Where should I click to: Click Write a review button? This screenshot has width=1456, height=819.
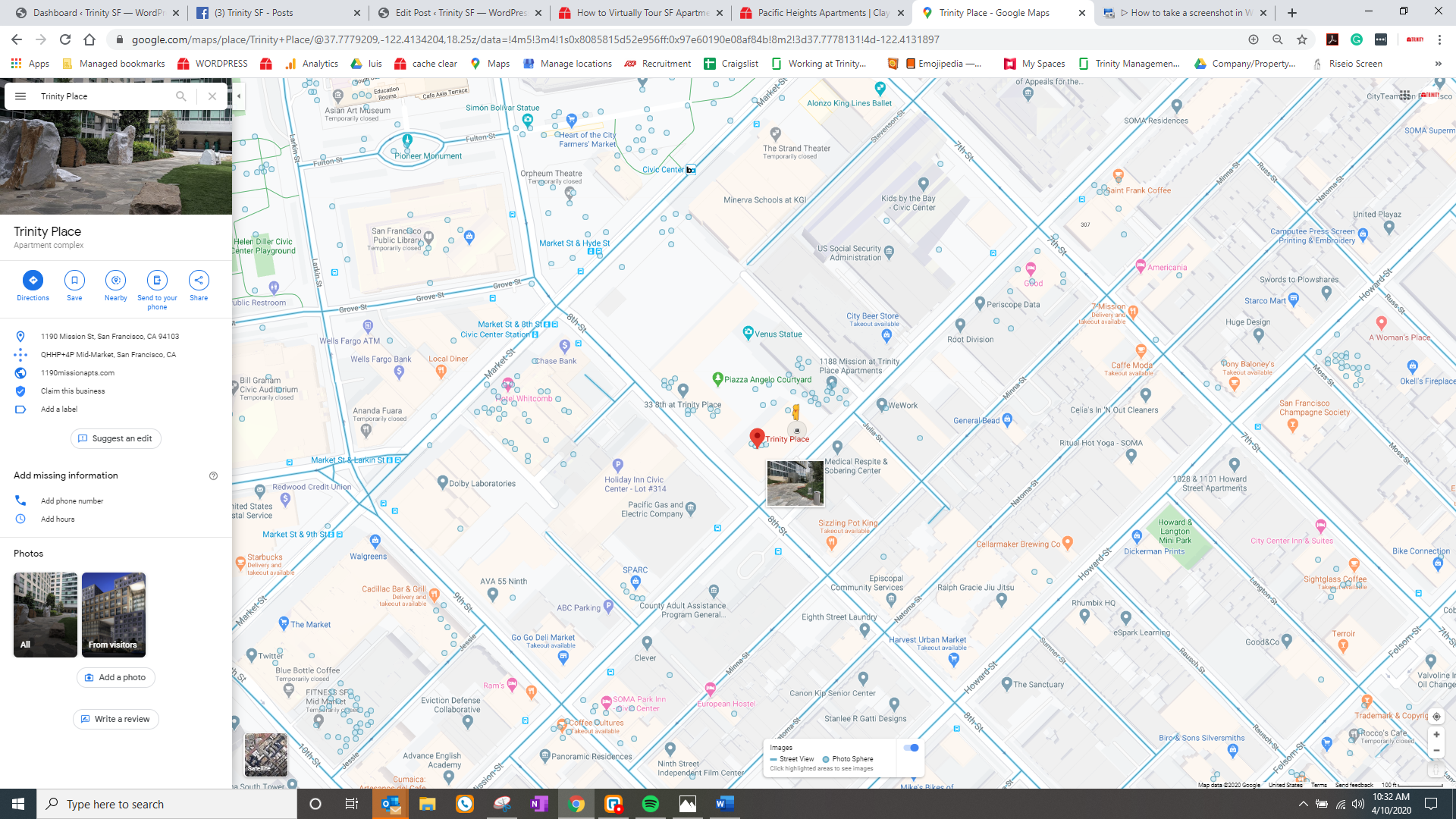pos(116,719)
